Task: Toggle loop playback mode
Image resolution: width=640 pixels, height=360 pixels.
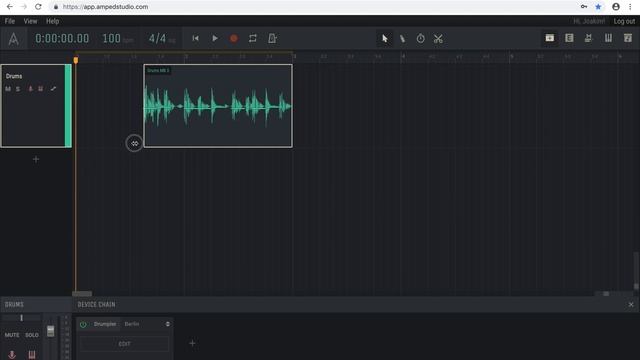Action: coord(253,38)
